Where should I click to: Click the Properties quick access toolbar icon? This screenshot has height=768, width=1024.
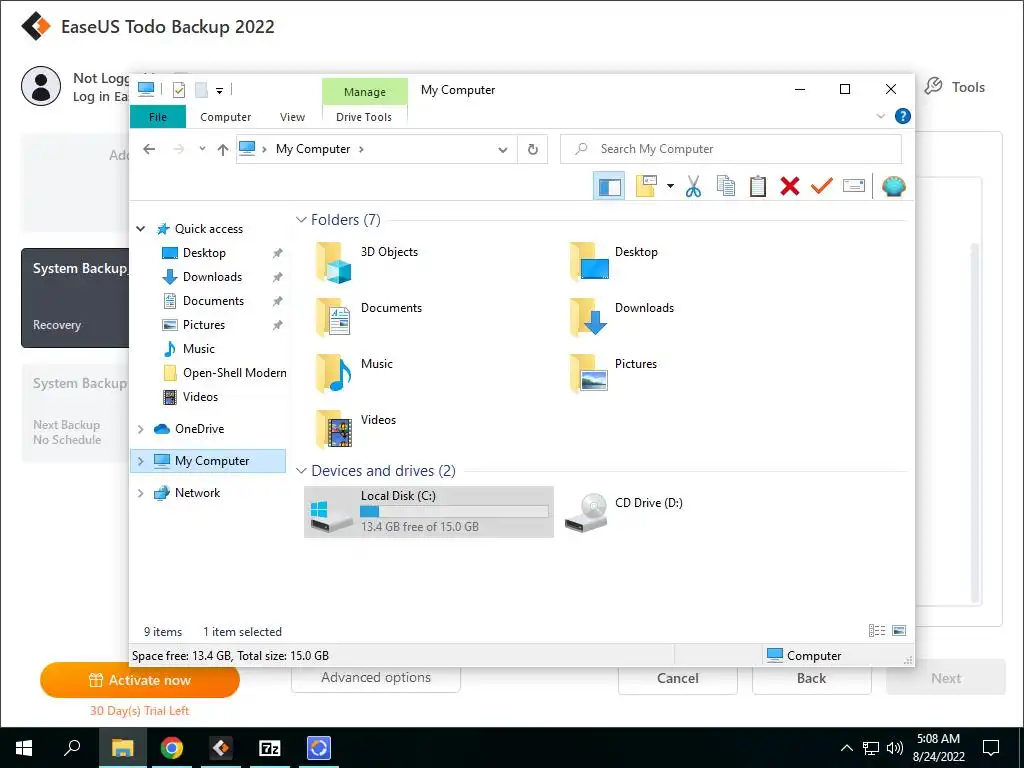[178, 90]
